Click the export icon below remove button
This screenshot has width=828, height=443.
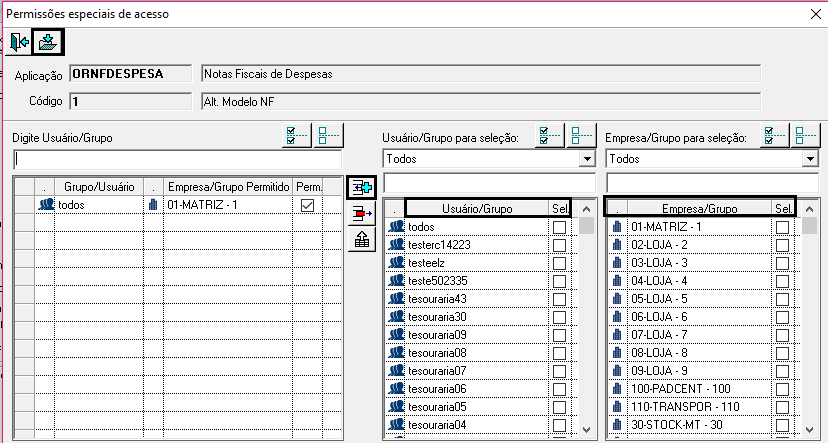[362, 240]
